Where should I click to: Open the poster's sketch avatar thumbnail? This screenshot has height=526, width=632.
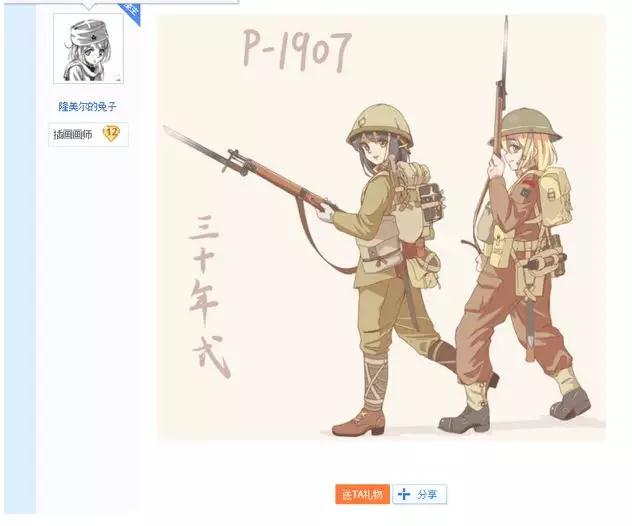coord(88,49)
